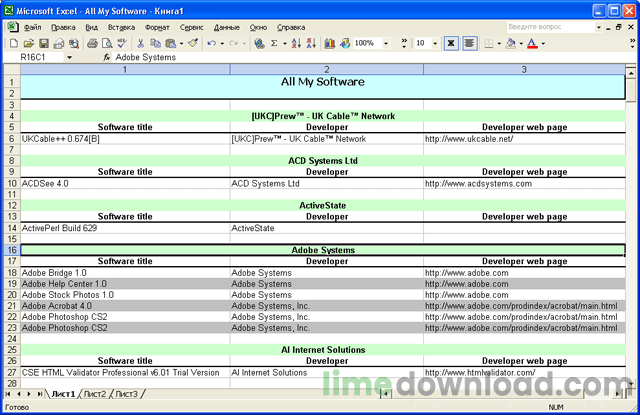640x415 pixels.
Task: Select the Format Painter brush icon
Action: (193, 43)
